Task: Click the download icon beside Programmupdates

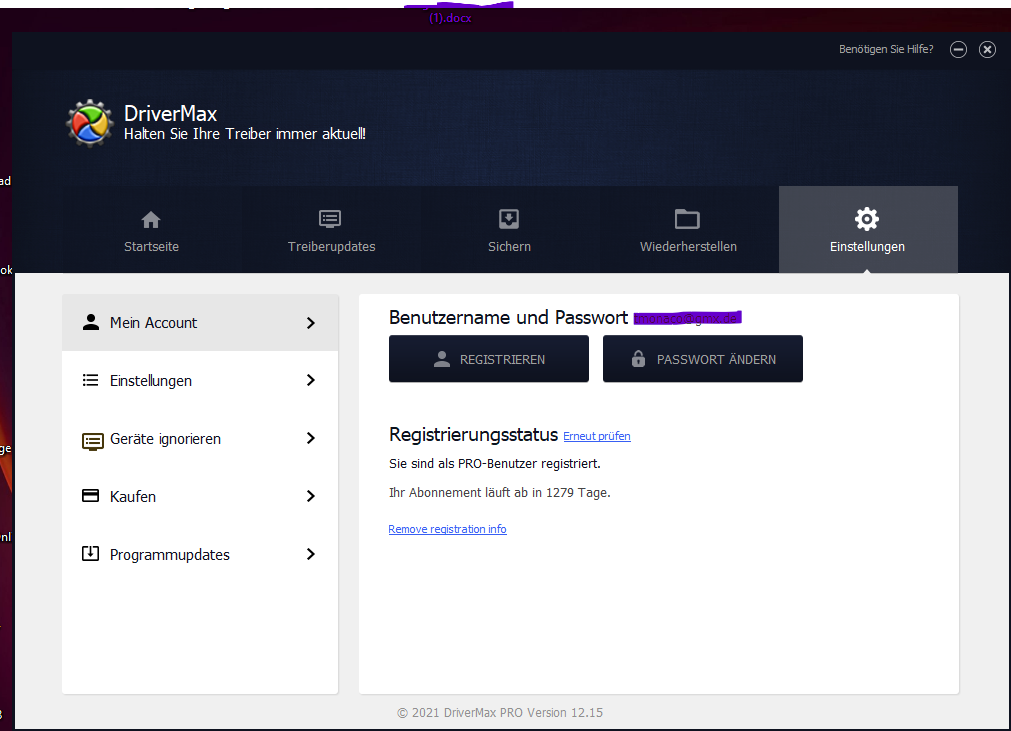Action: pyautogui.click(x=91, y=554)
